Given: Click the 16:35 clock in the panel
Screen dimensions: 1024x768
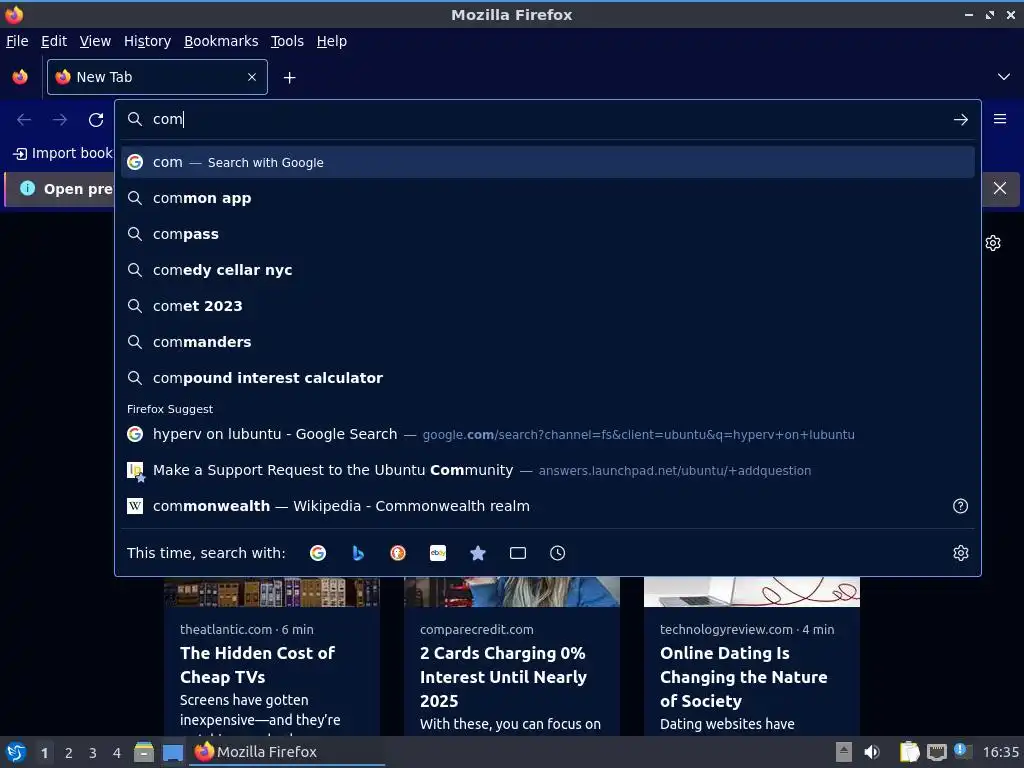Looking at the screenshot, I should pyautogui.click(x=1000, y=752).
